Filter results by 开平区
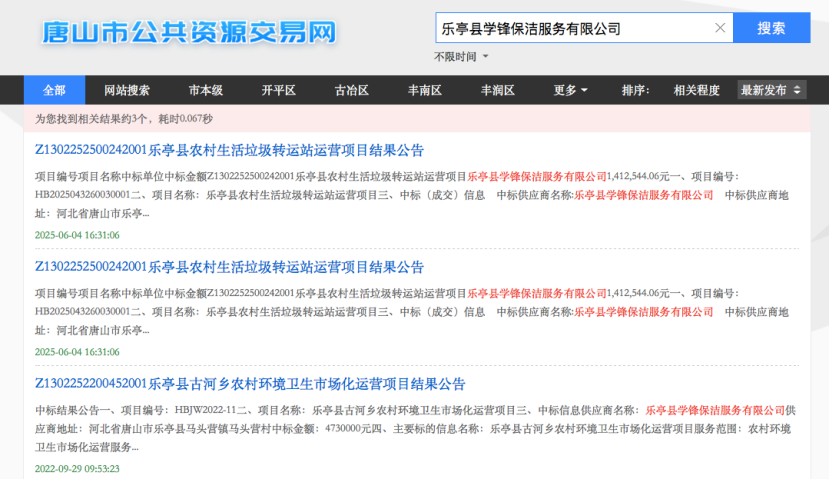 (279, 90)
